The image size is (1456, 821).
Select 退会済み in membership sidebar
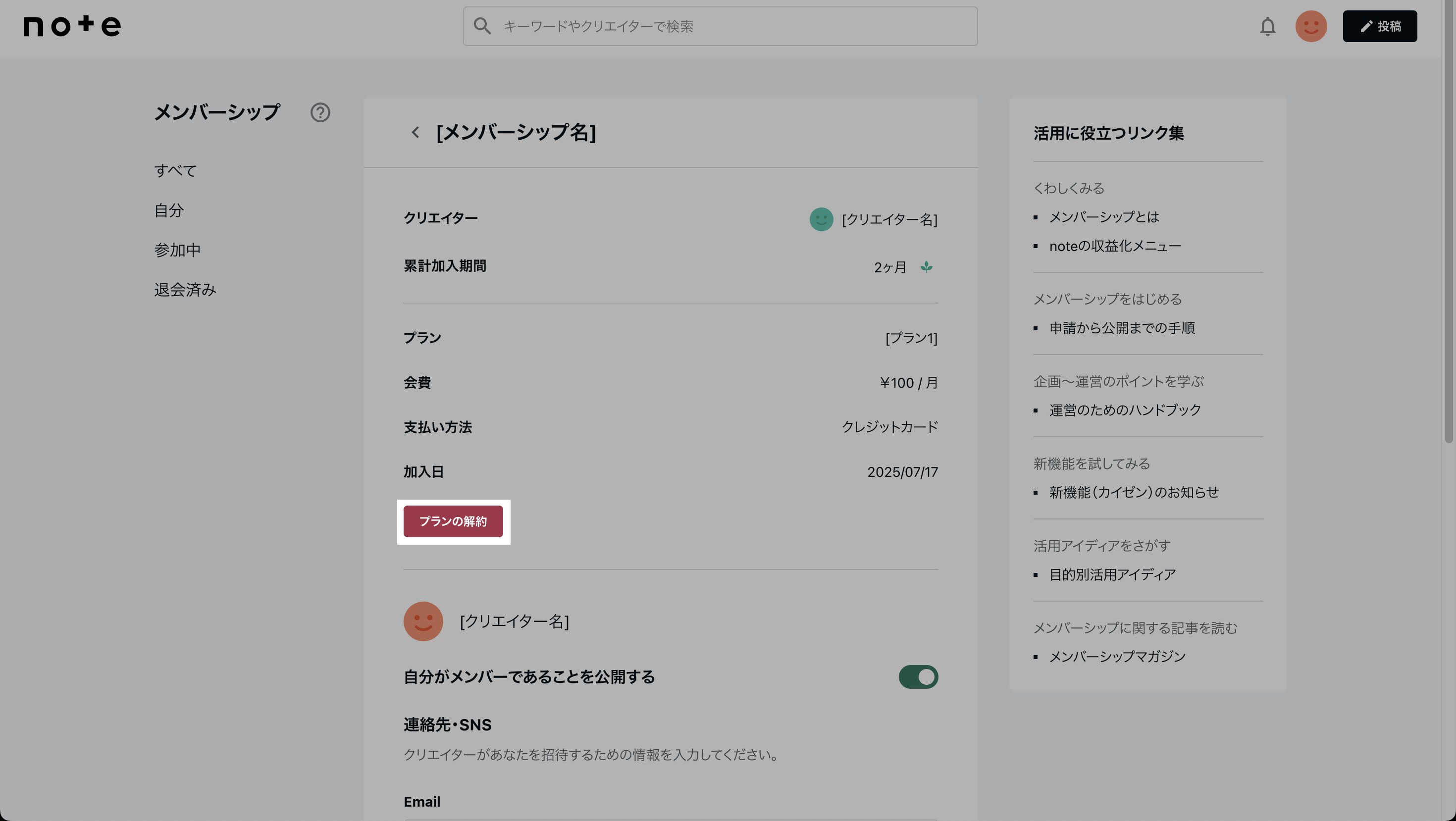pos(185,289)
